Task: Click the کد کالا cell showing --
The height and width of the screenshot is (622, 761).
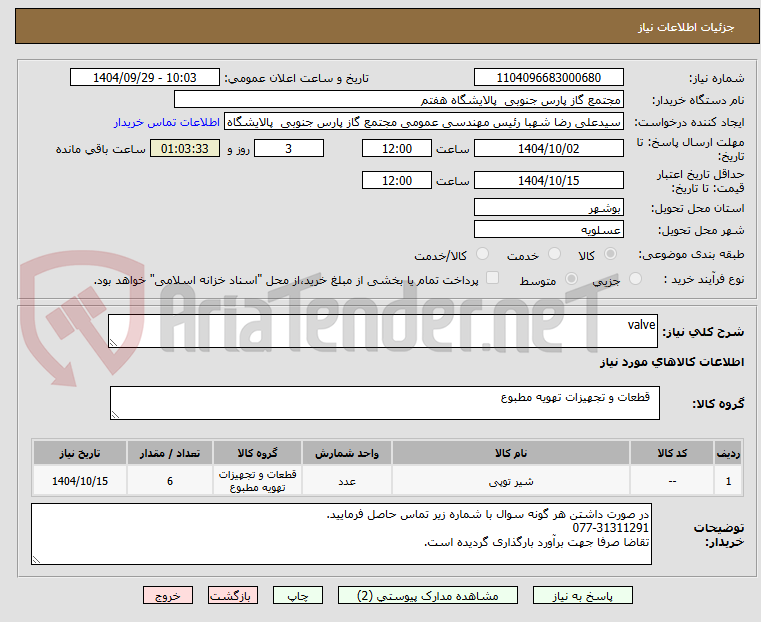Action: (672, 481)
